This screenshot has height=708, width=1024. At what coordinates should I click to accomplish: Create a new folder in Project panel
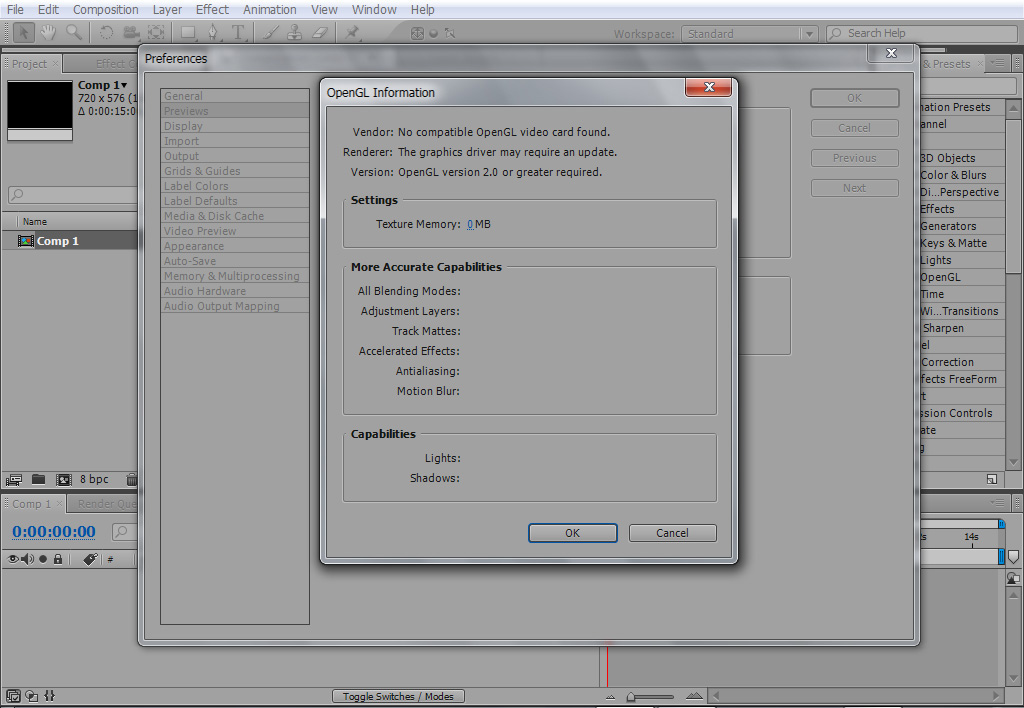coord(39,479)
